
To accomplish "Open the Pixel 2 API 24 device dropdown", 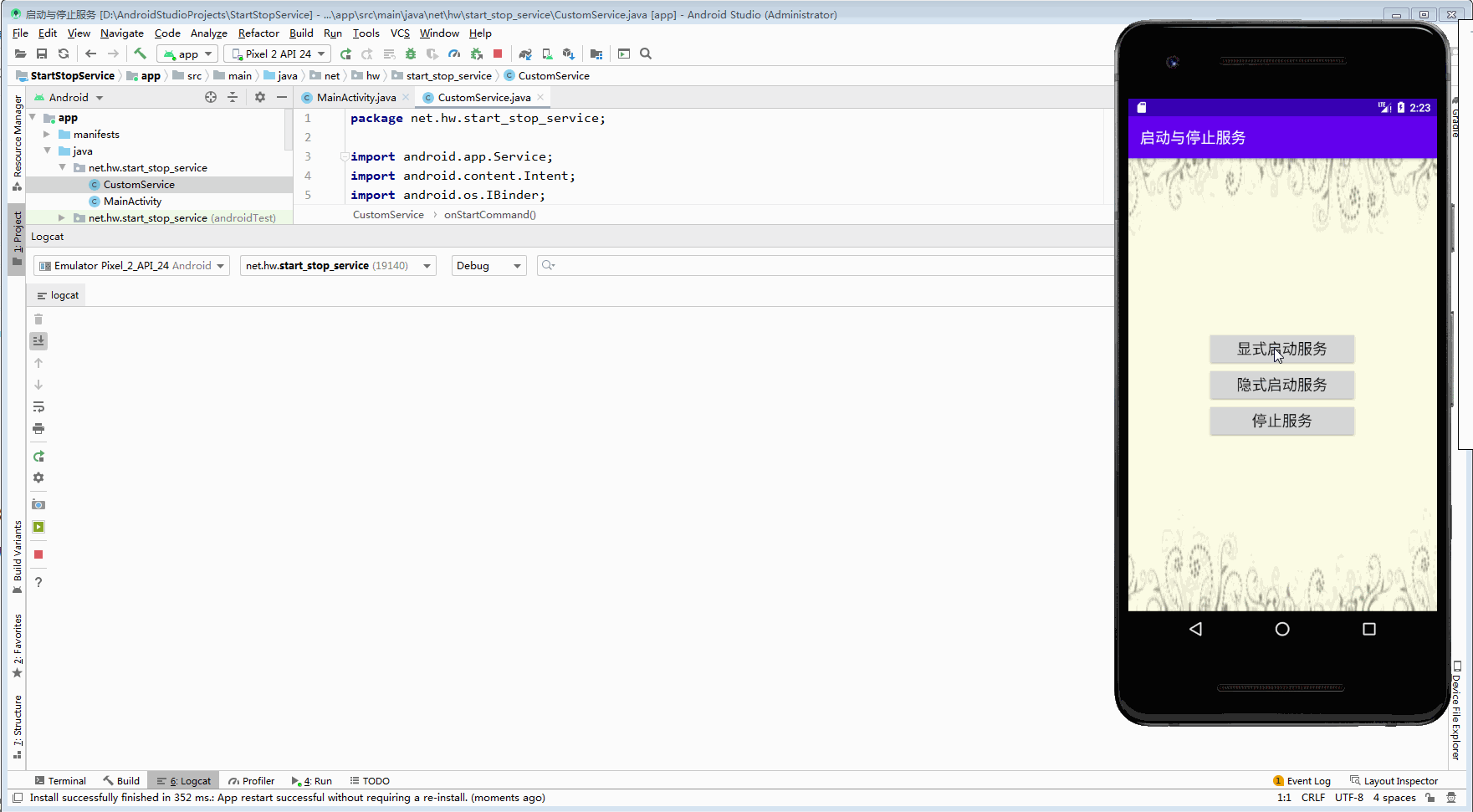I will [278, 54].
